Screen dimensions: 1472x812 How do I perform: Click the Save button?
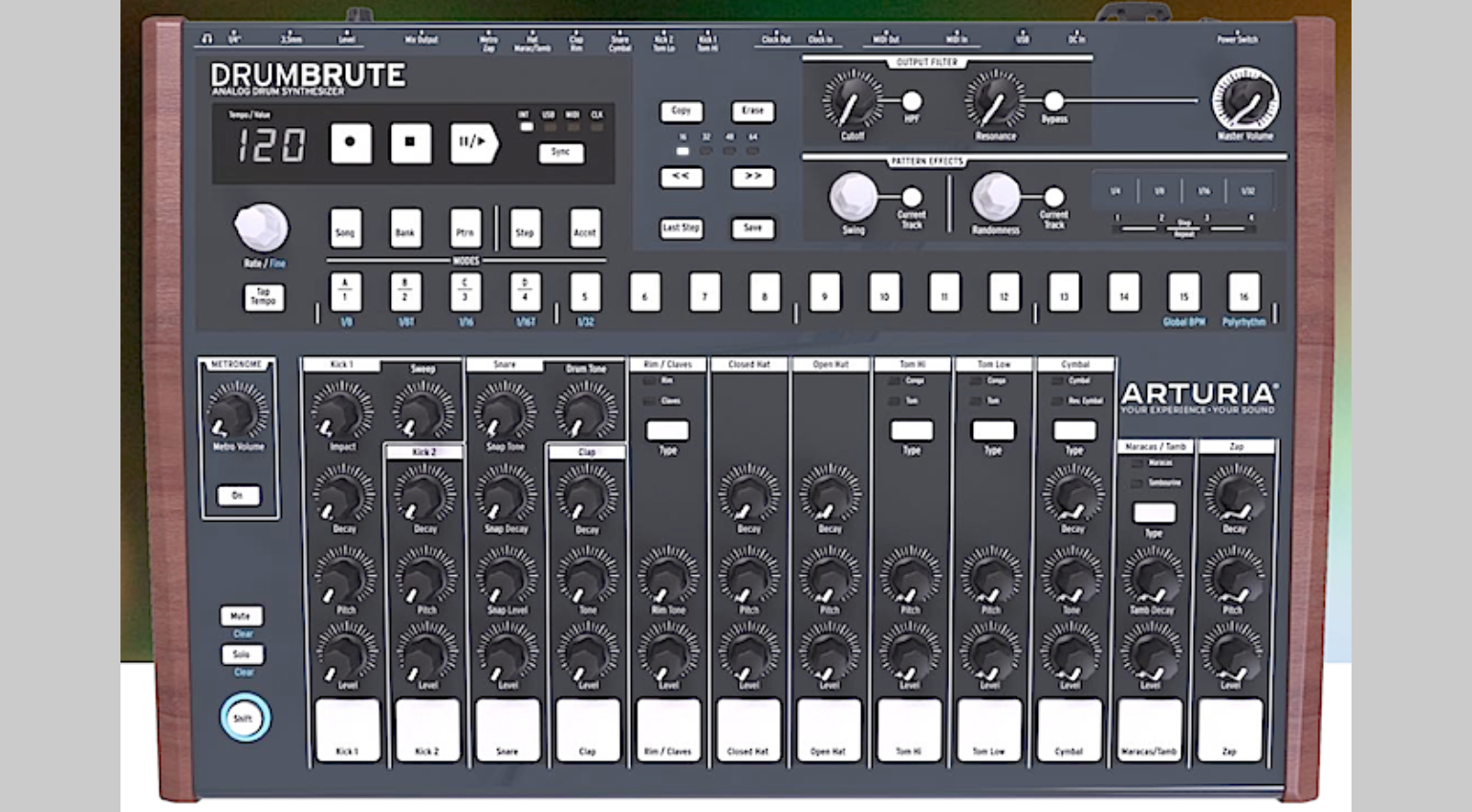[x=753, y=228]
